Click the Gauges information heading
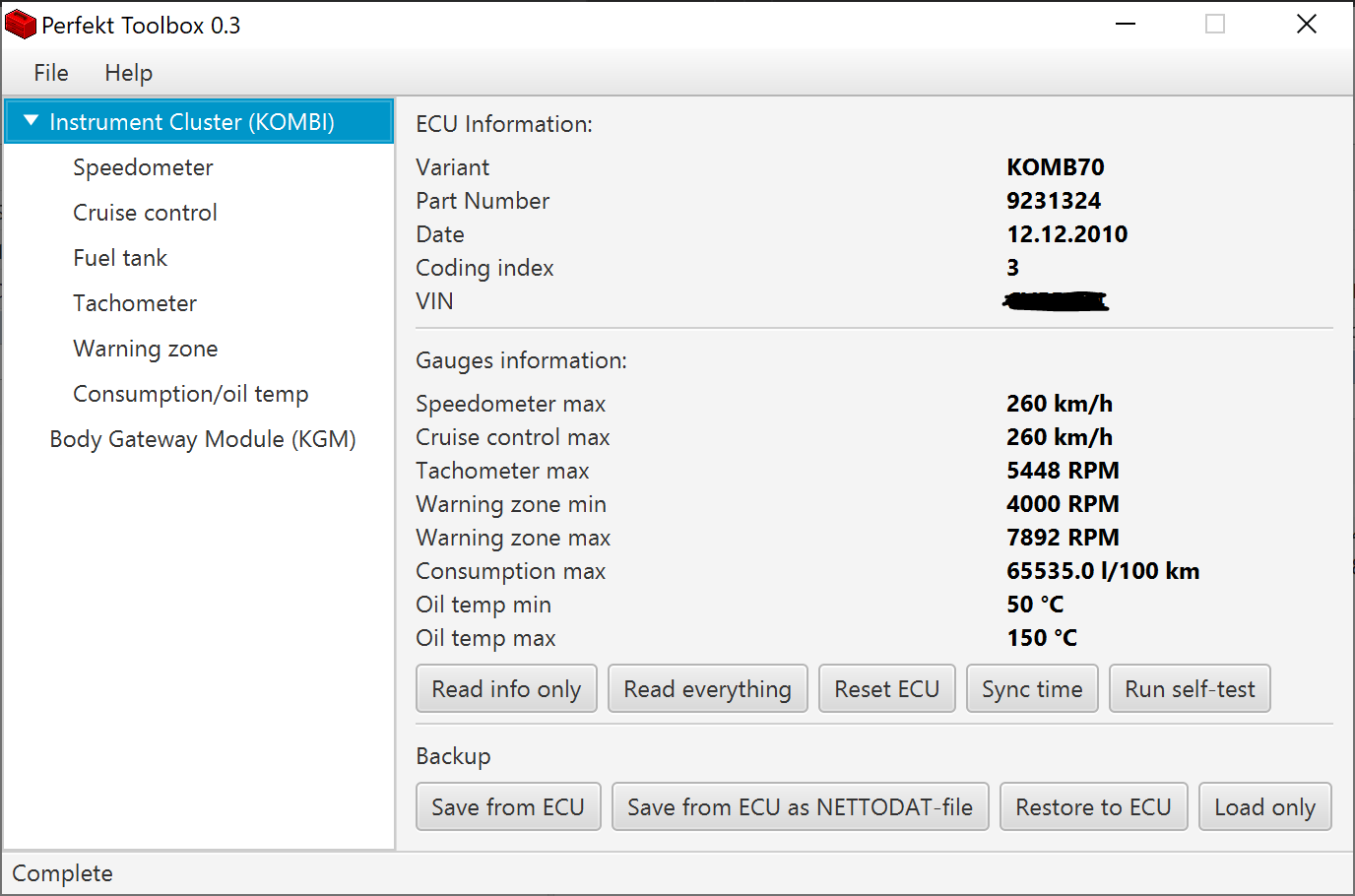The image size is (1355, 896). click(521, 360)
